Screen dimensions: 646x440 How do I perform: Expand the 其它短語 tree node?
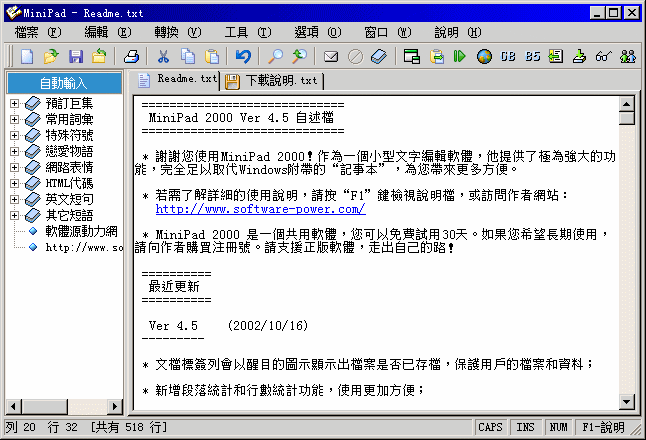14,215
